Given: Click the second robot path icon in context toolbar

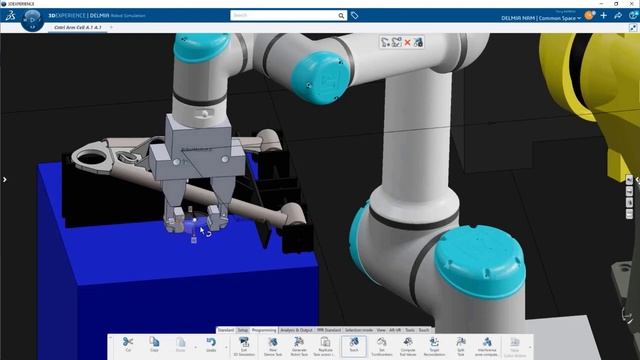Looking at the screenshot, I should 396,42.
